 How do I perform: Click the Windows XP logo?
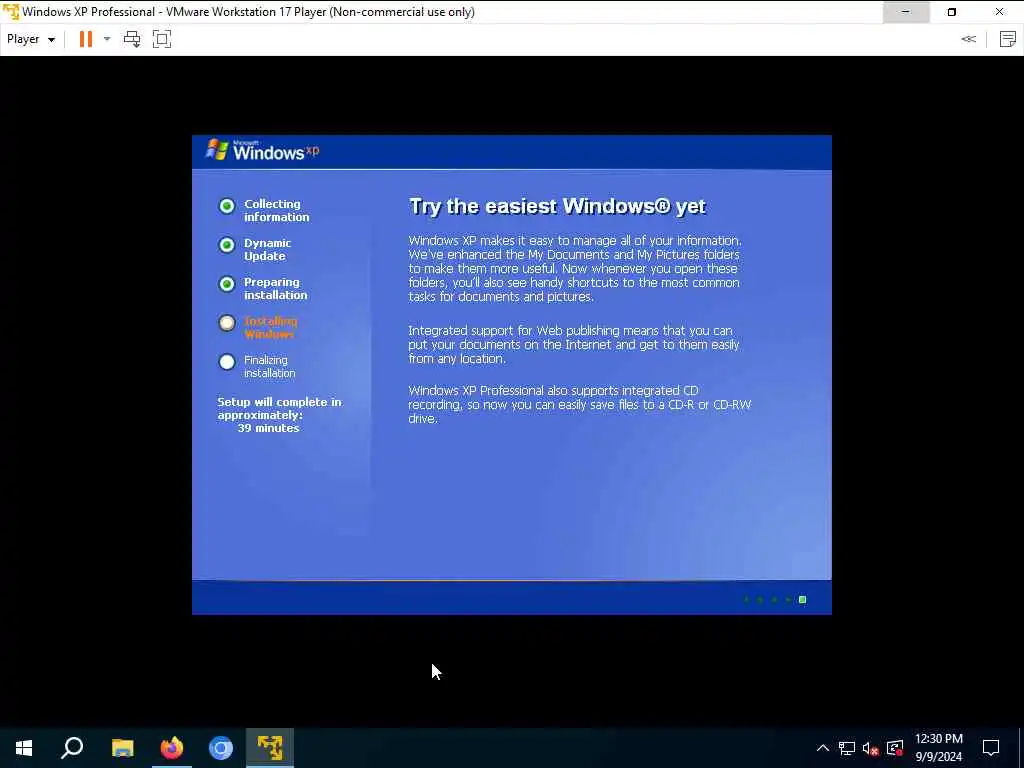click(x=263, y=150)
